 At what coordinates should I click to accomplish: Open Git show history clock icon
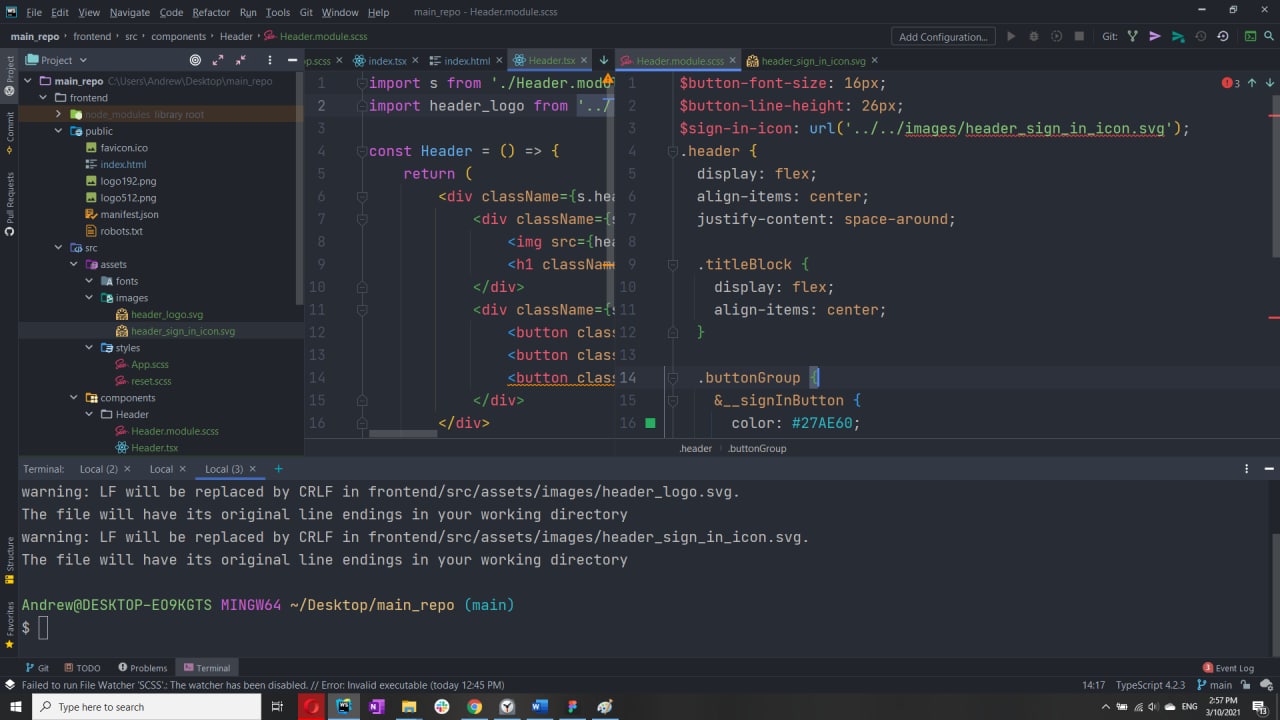[x=1200, y=37]
